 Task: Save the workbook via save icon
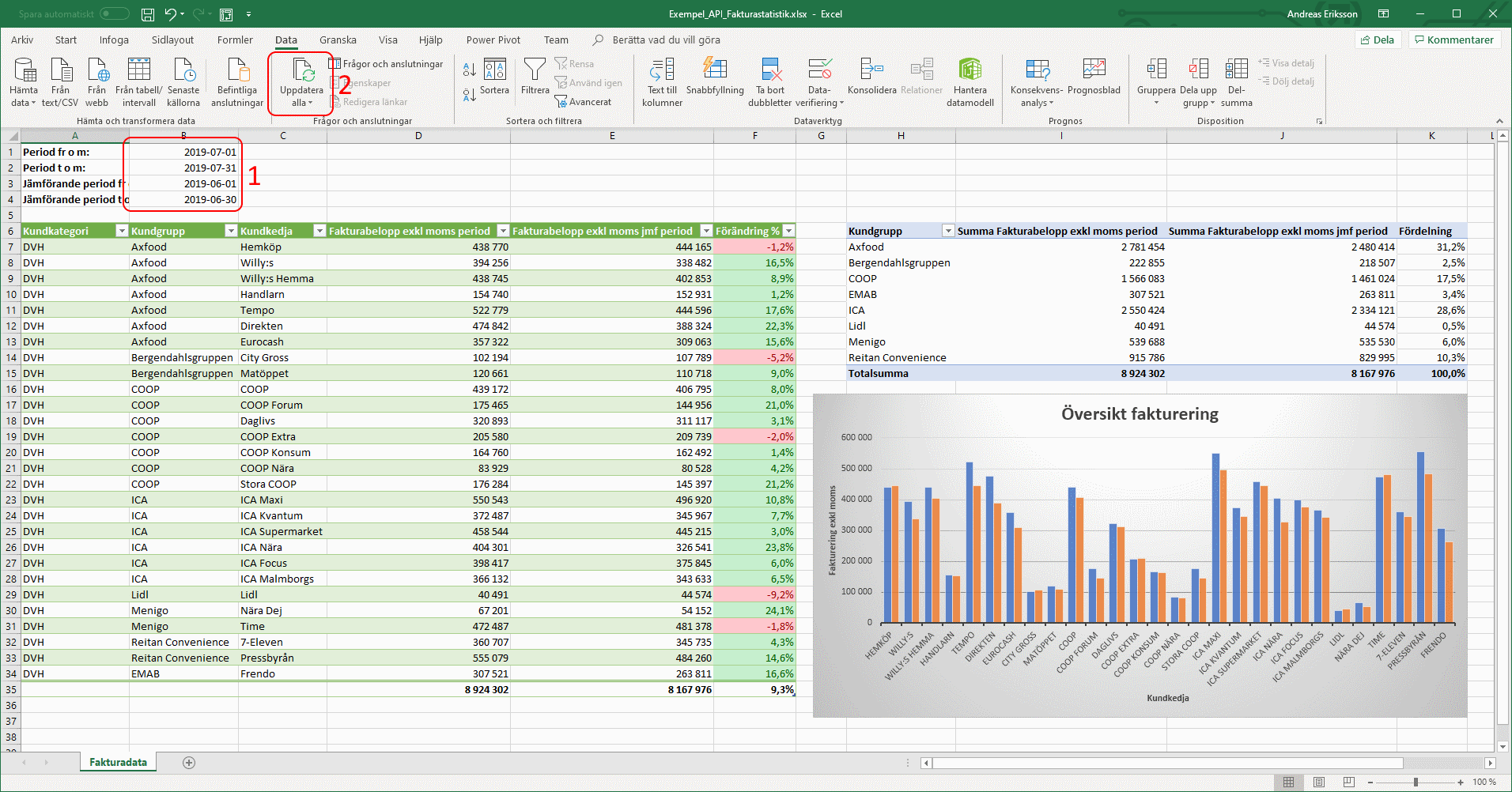tap(148, 14)
